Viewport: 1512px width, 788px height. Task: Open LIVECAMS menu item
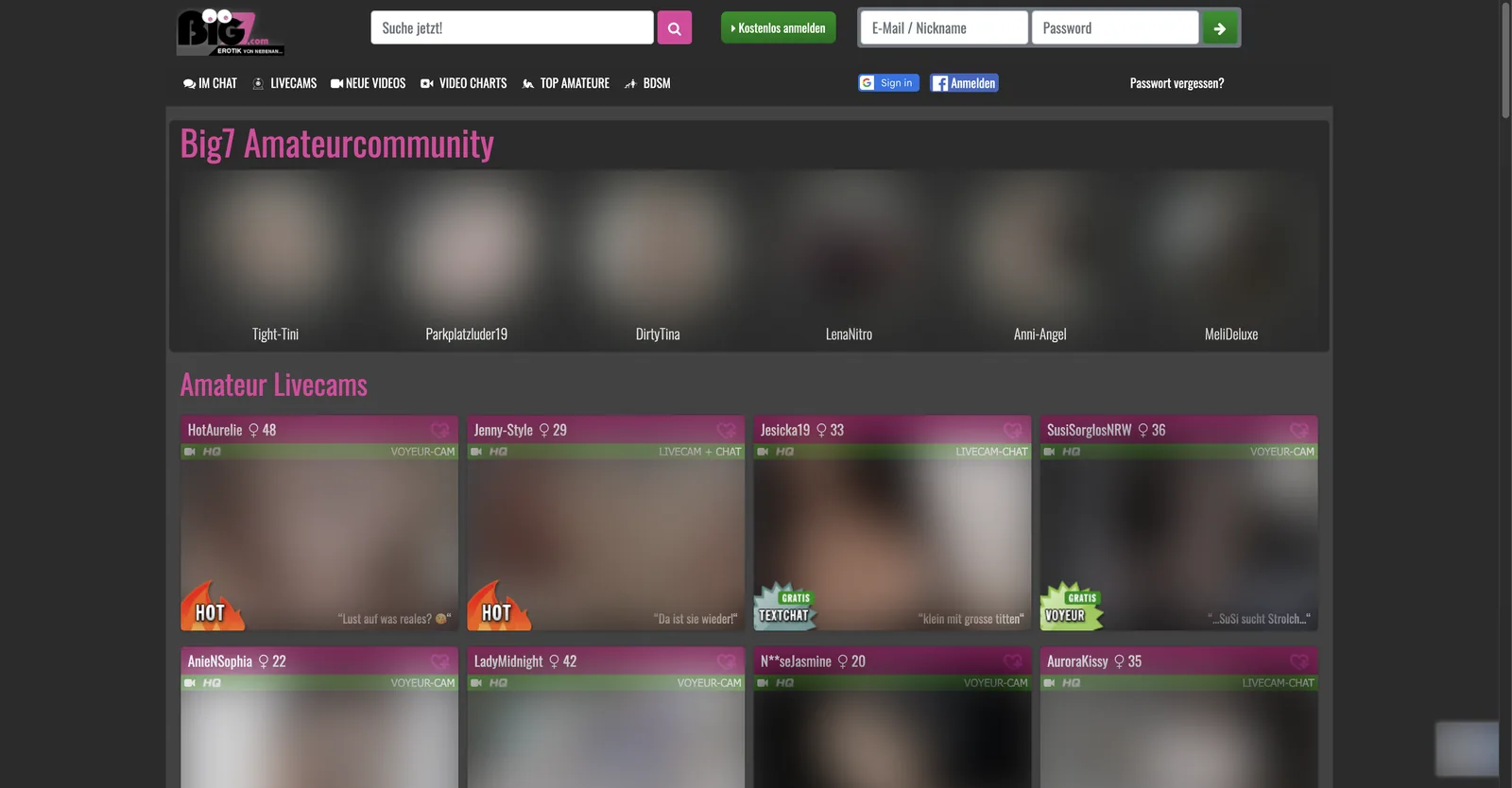pyautogui.click(x=284, y=83)
